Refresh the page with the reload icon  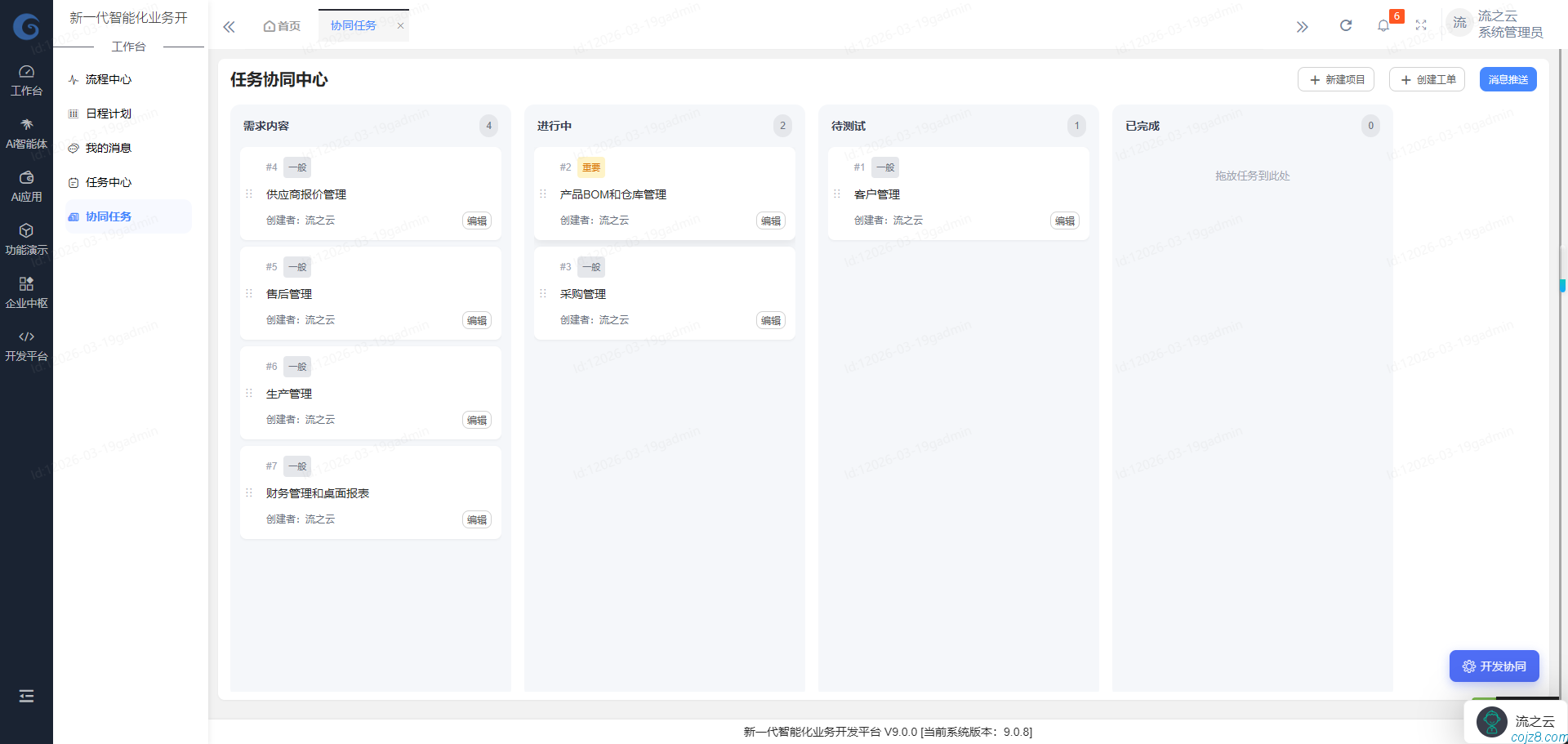1346,25
